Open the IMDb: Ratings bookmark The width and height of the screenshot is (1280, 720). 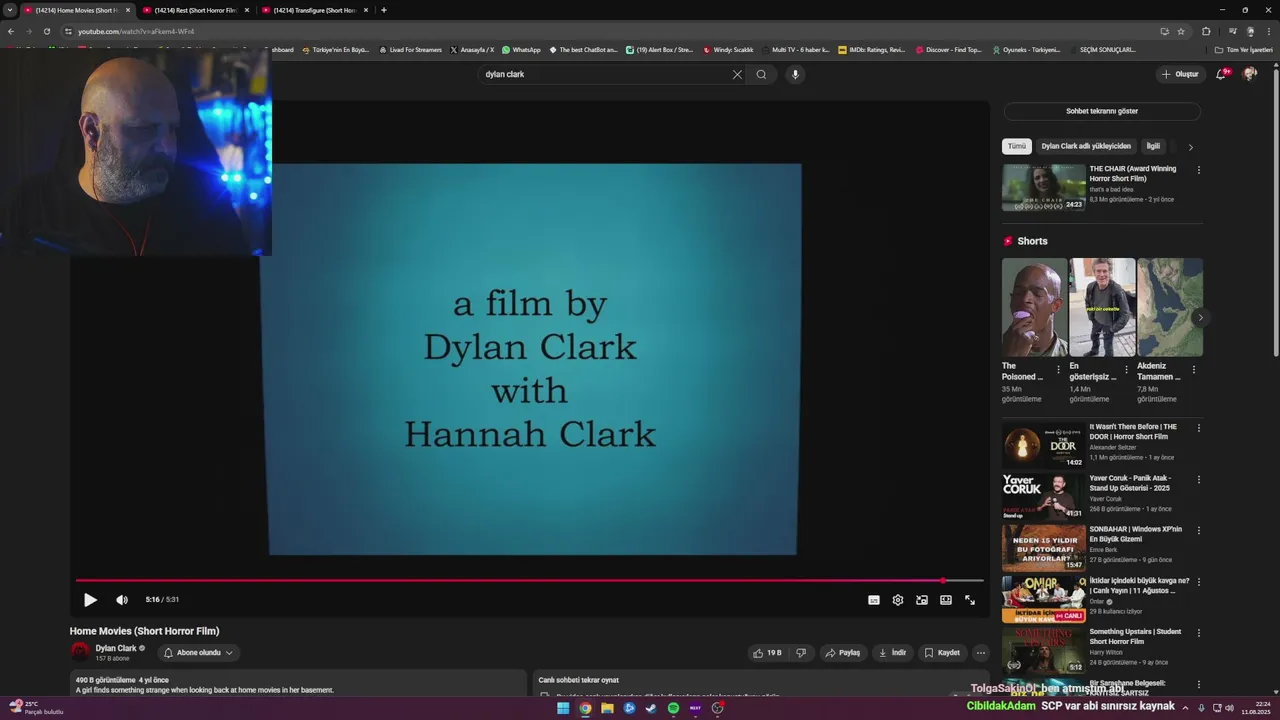[872, 50]
